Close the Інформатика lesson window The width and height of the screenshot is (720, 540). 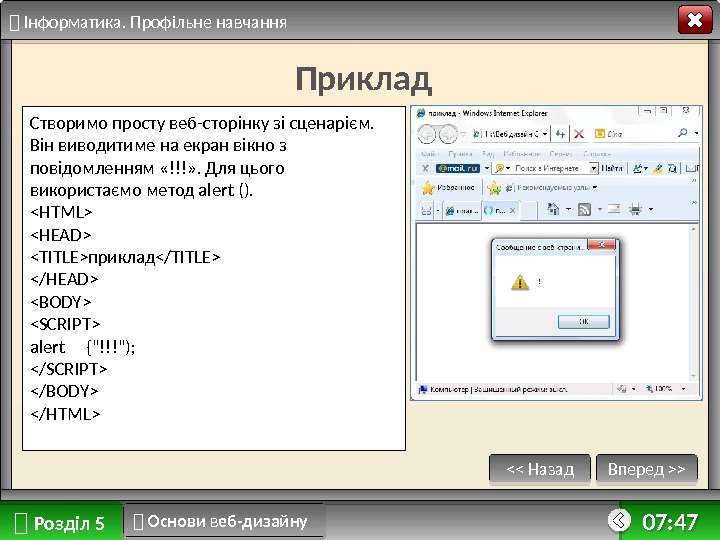point(695,20)
